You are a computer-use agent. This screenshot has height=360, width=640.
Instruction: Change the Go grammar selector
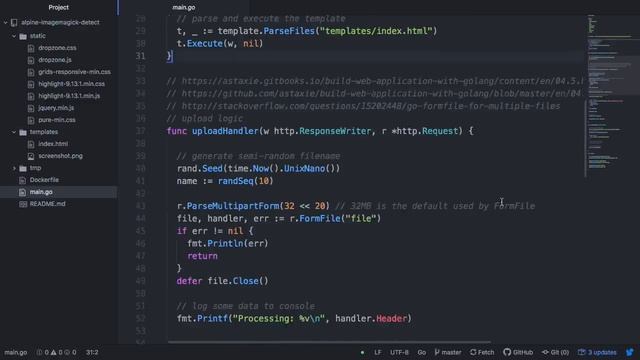click(422, 352)
